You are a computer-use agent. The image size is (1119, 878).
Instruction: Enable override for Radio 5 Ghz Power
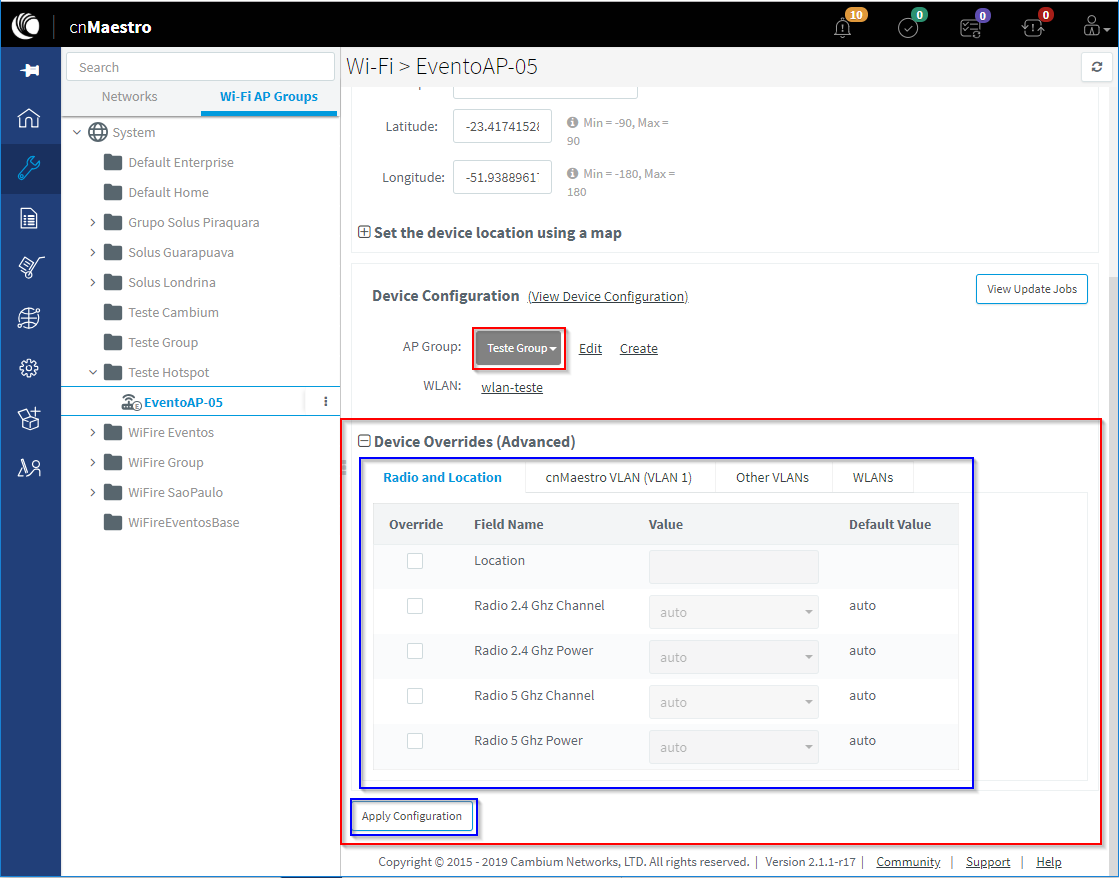pos(415,741)
